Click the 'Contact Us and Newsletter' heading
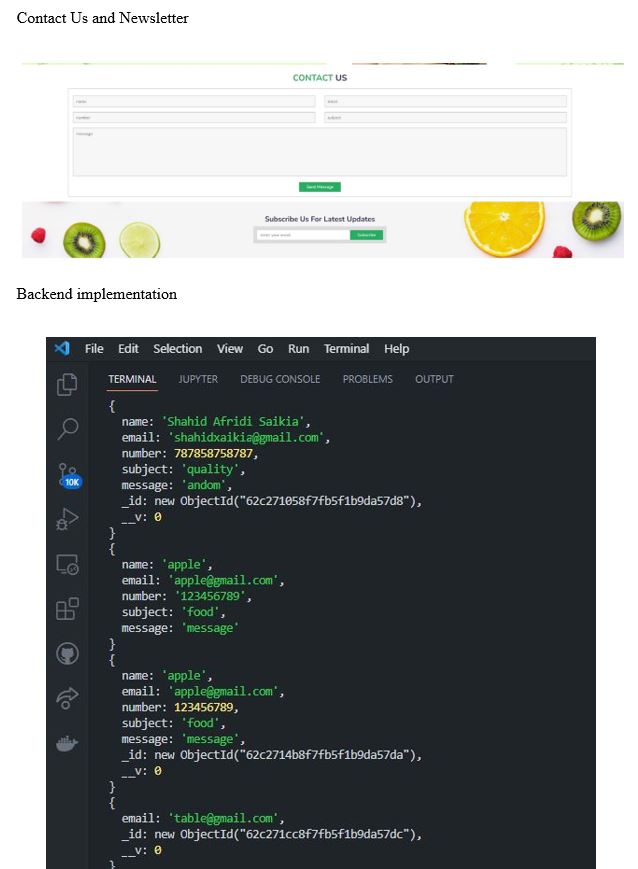The width and height of the screenshot is (638, 869). point(103,18)
